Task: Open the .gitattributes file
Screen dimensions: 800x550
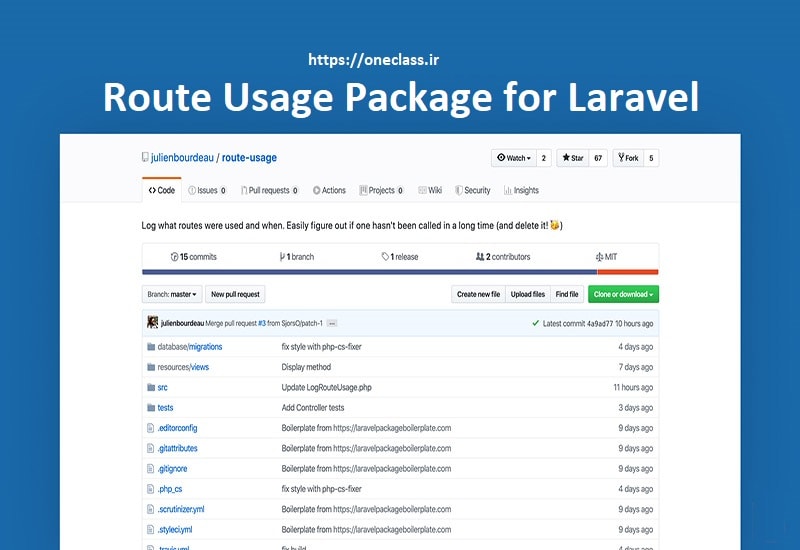Action: click(178, 448)
